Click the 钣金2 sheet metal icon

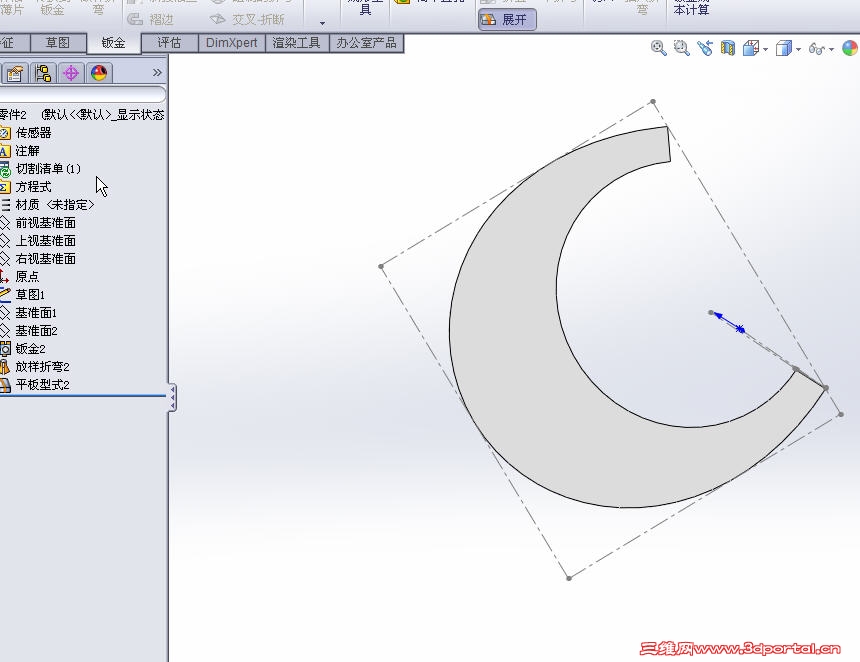pos(5,349)
